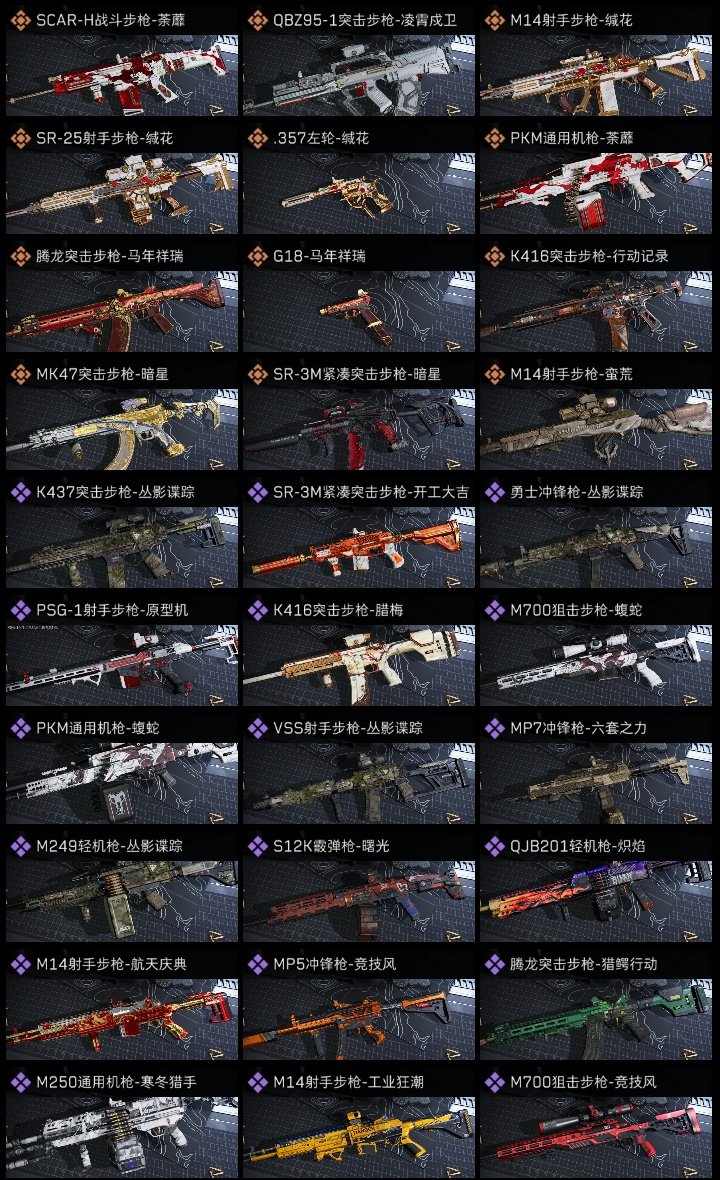Select the M14射手步枪-绒花 weapon thumbnail
The width and height of the screenshot is (720, 1180).
596,75
